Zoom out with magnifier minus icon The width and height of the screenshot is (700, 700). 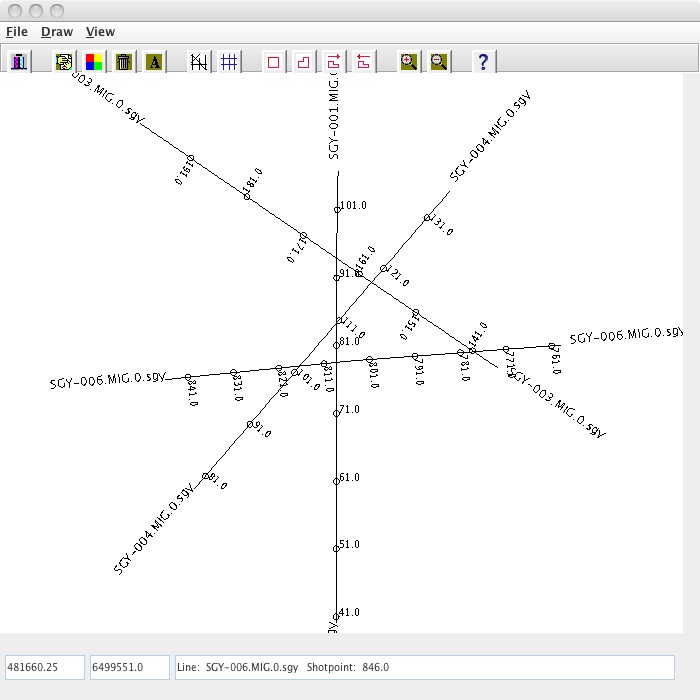coord(438,62)
